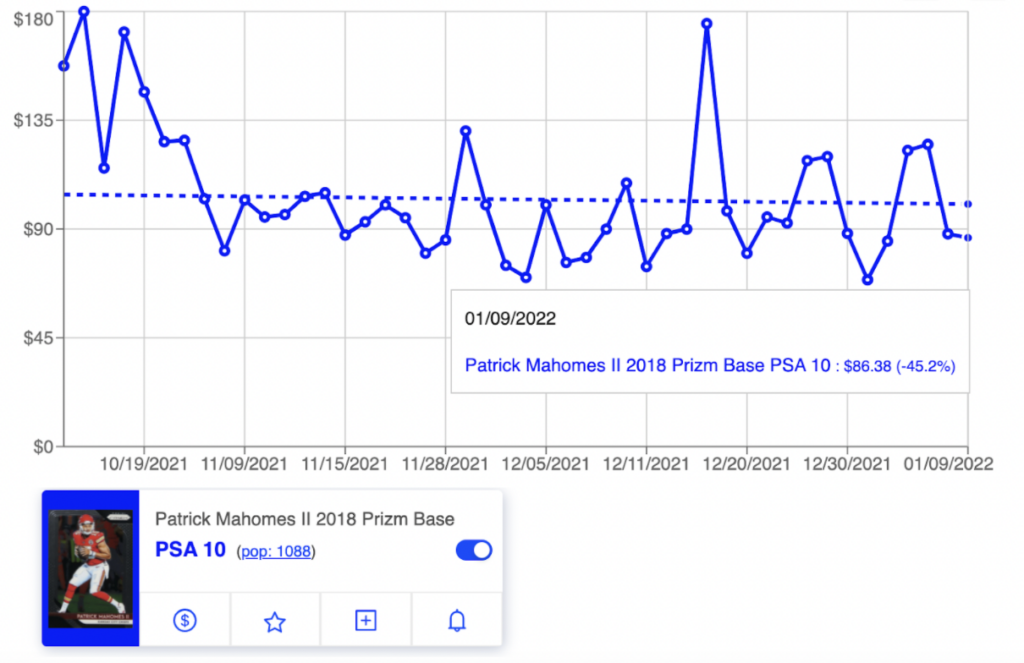Click the 11/09/2021 x-axis date label
1024x663 pixels.
click(244, 464)
